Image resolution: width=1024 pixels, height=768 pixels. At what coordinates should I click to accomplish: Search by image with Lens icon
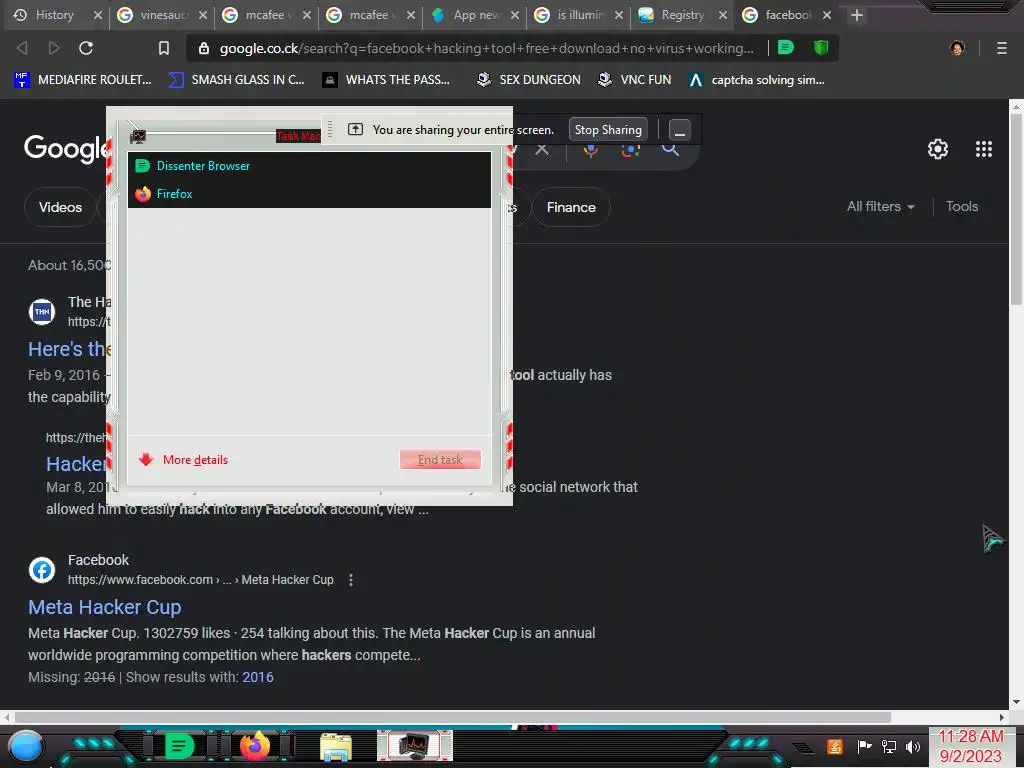point(631,150)
